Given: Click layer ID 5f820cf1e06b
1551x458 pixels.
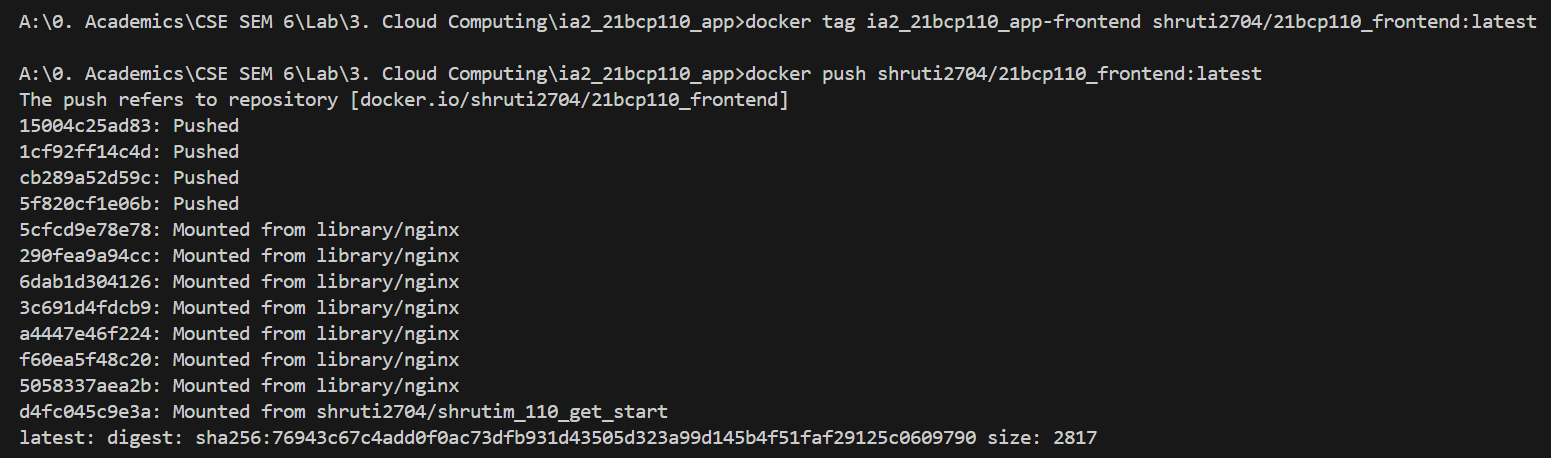Looking at the screenshot, I should (x=90, y=204).
